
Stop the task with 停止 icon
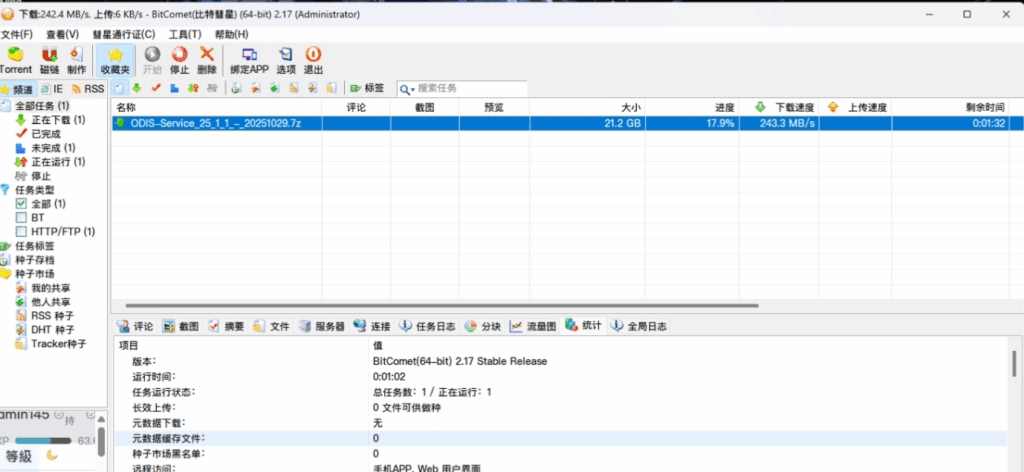[180, 59]
